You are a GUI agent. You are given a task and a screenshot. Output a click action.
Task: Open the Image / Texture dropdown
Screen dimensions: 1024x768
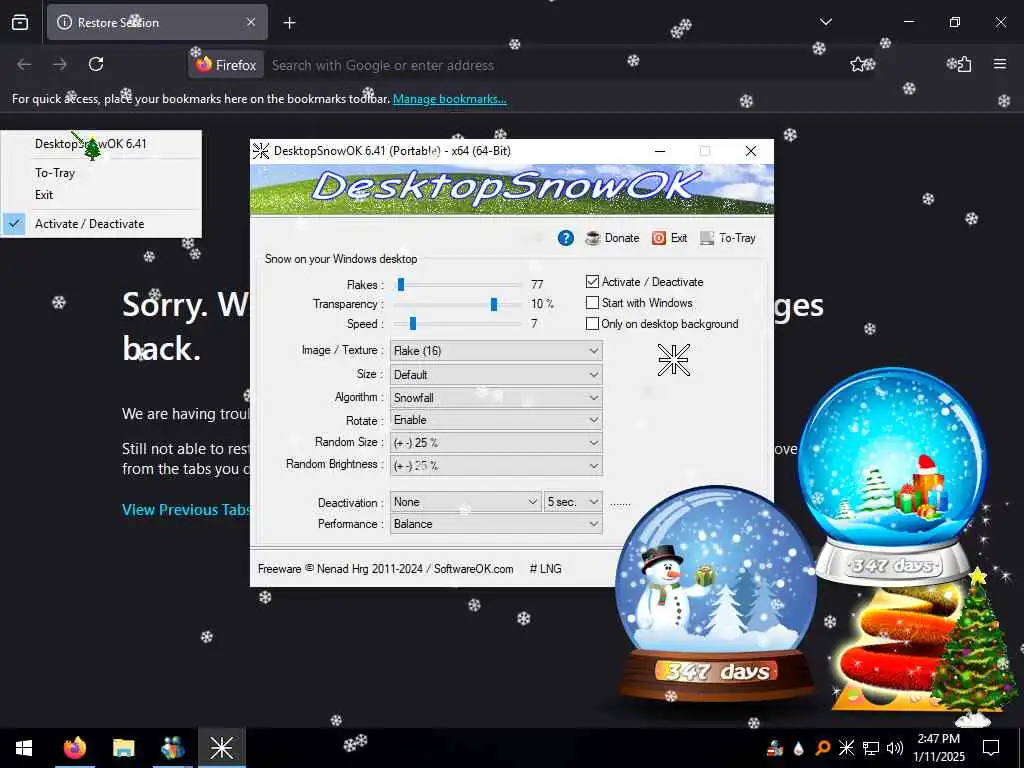click(x=496, y=351)
